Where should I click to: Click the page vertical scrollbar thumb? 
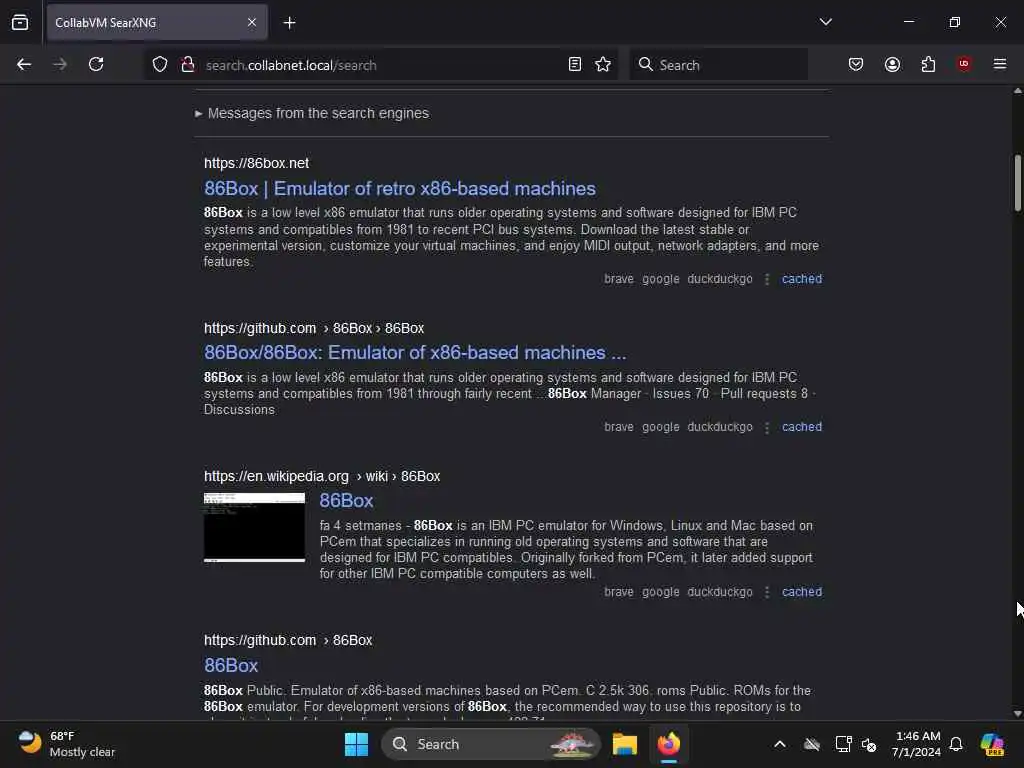pyautogui.click(x=1017, y=183)
